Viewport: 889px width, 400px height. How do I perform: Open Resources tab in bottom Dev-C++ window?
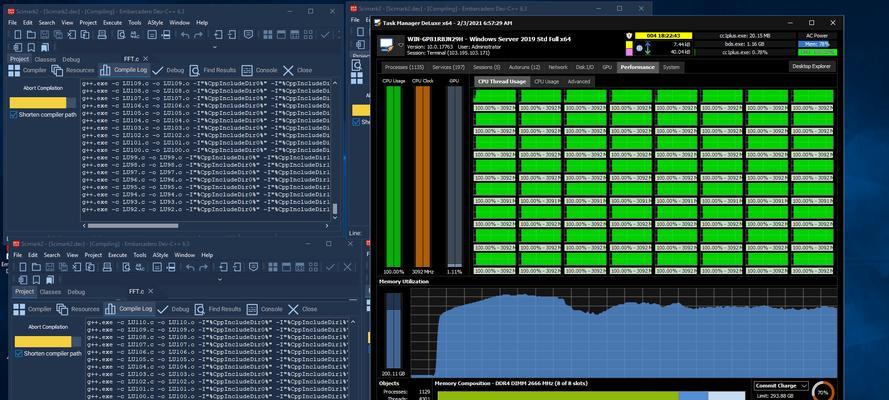pyautogui.click(x=78, y=309)
